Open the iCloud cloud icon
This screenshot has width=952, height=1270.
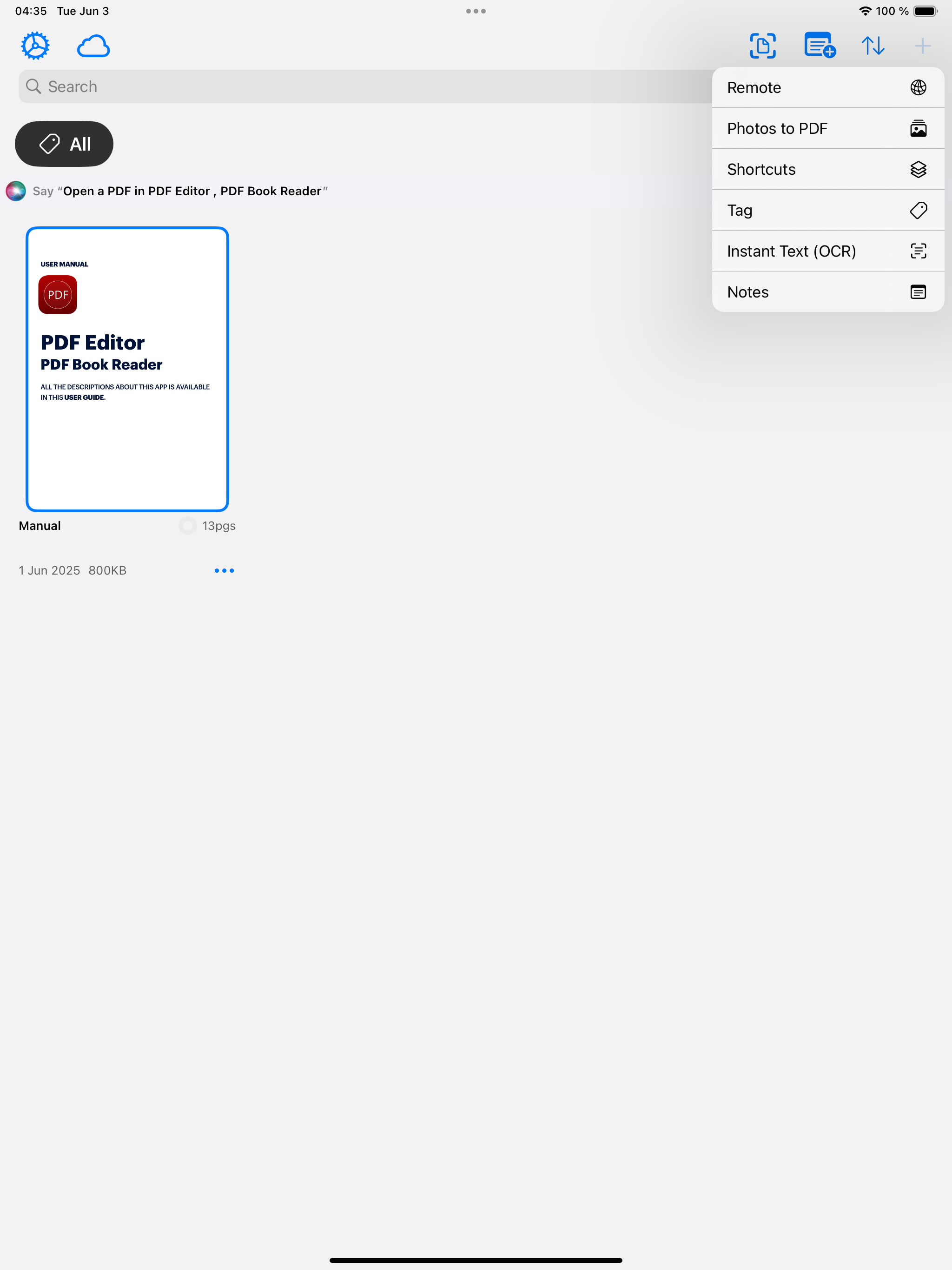(93, 46)
